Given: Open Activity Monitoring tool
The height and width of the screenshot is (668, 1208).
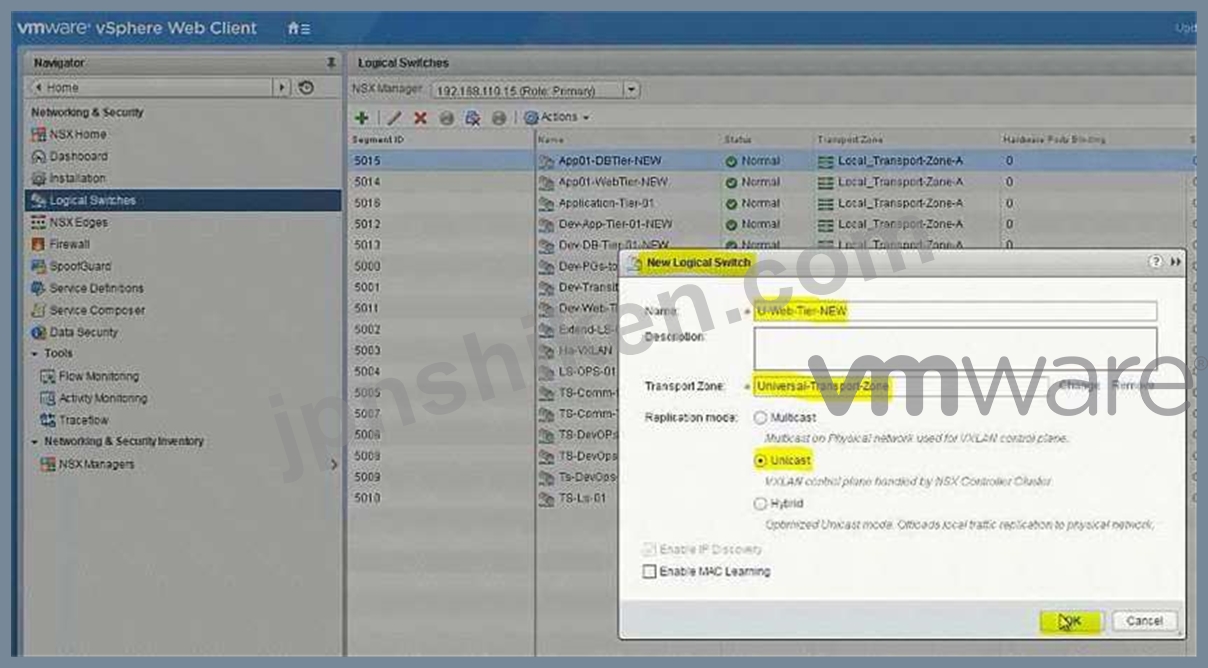Looking at the screenshot, I should [x=102, y=398].
